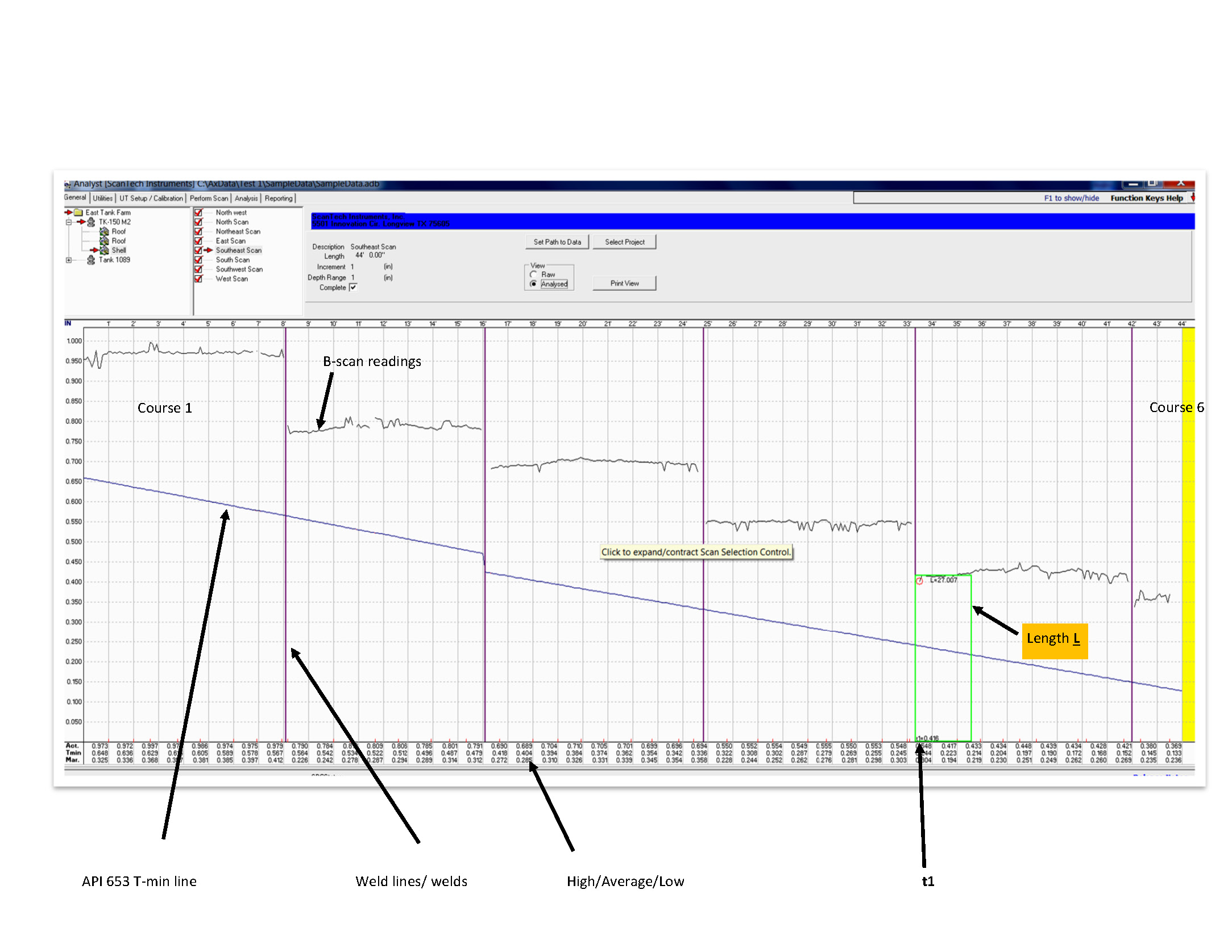The height and width of the screenshot is (952, 1232).
Task: Click the Tank 1089 tank icon
Action: [91, 260]
